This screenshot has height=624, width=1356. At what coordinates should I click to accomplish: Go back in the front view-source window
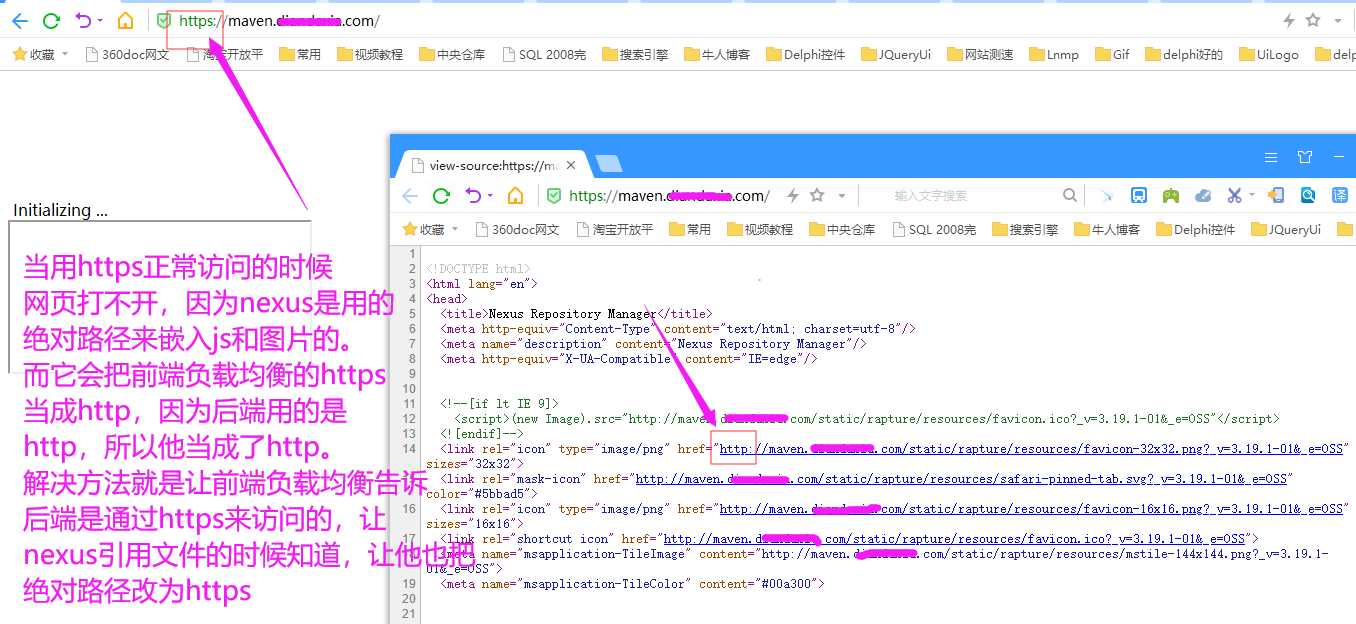tap(409, 195)
